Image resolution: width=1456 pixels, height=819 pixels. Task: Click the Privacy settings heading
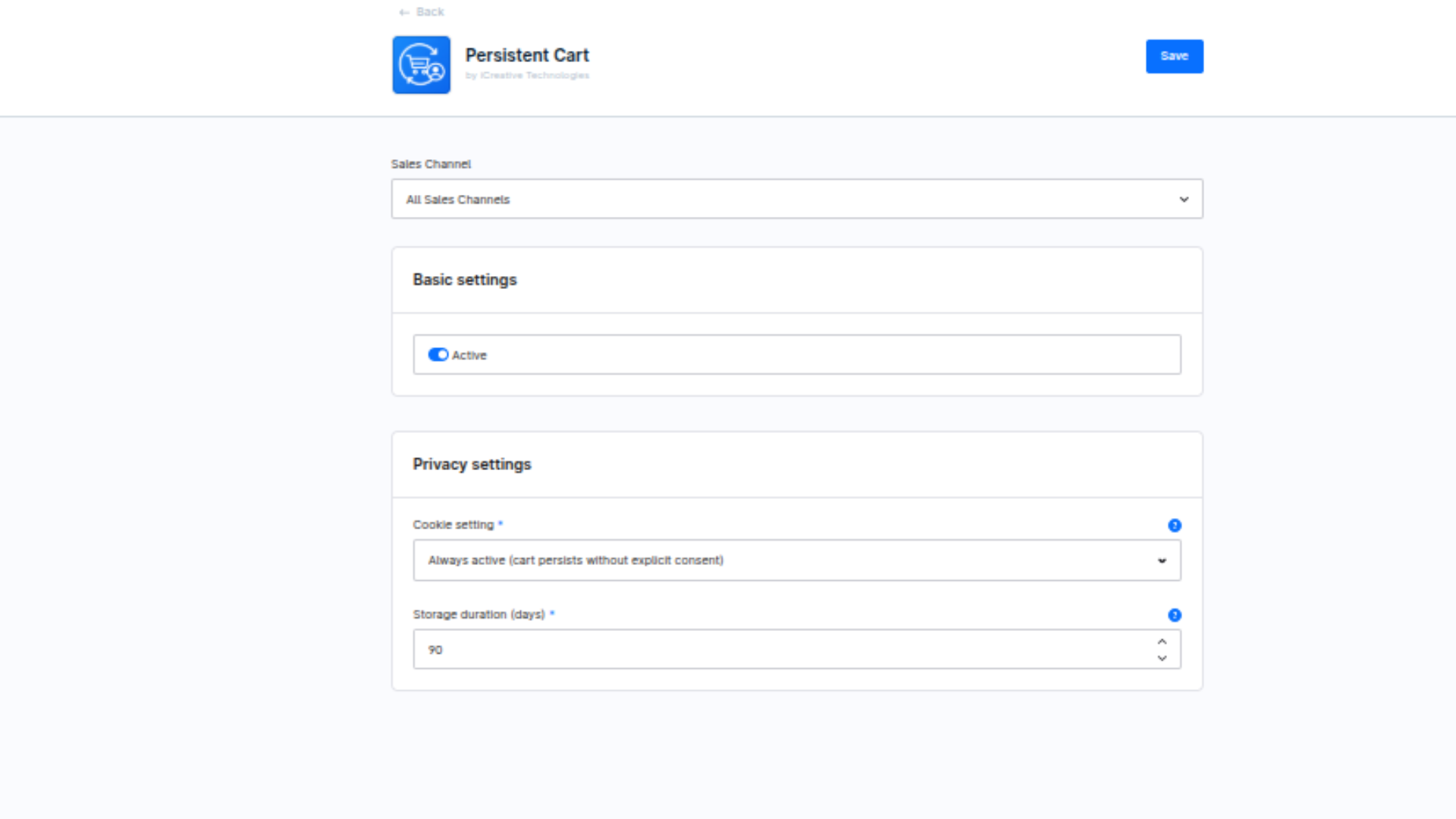472,464
